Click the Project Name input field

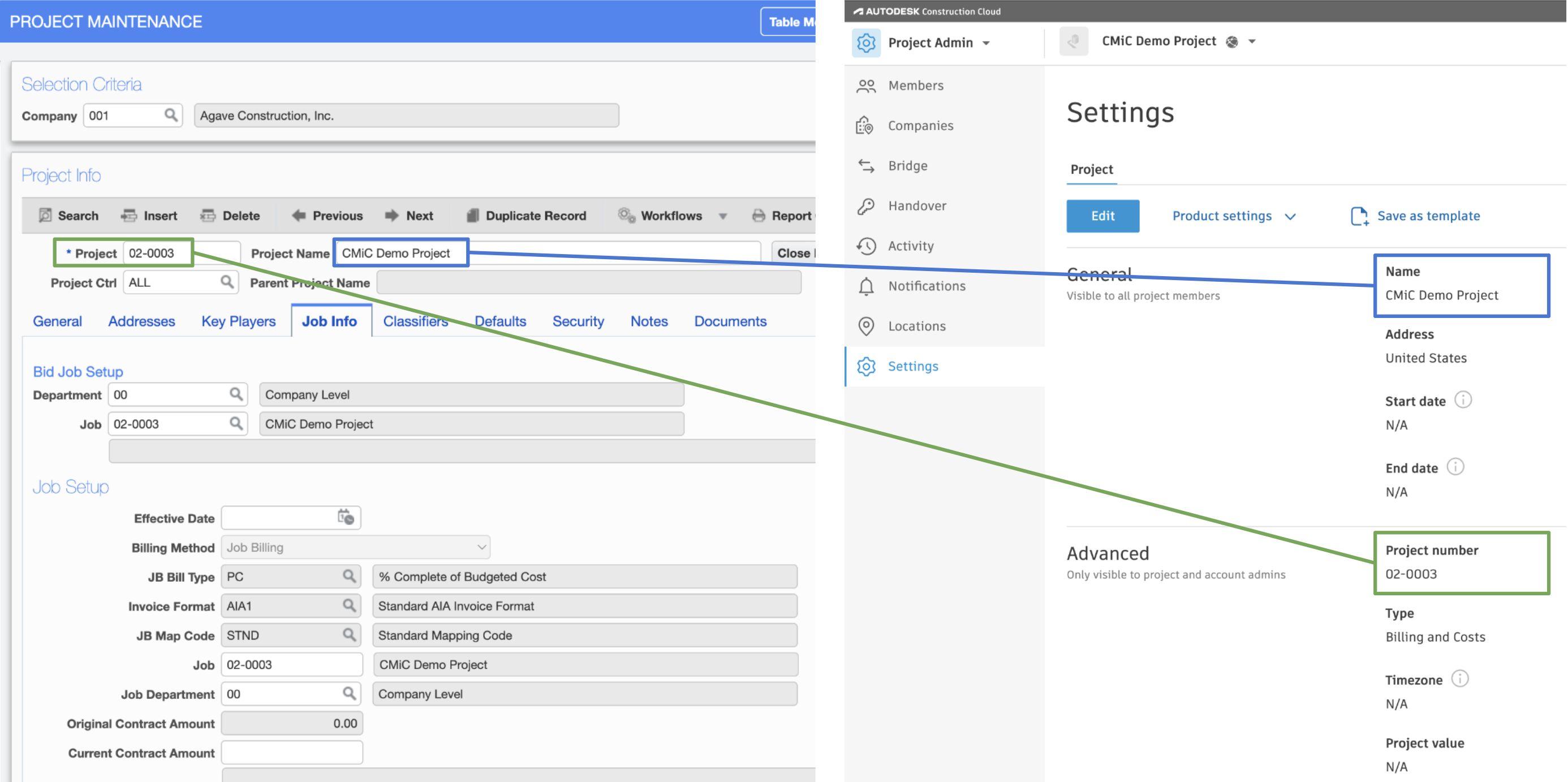point(548,253)
